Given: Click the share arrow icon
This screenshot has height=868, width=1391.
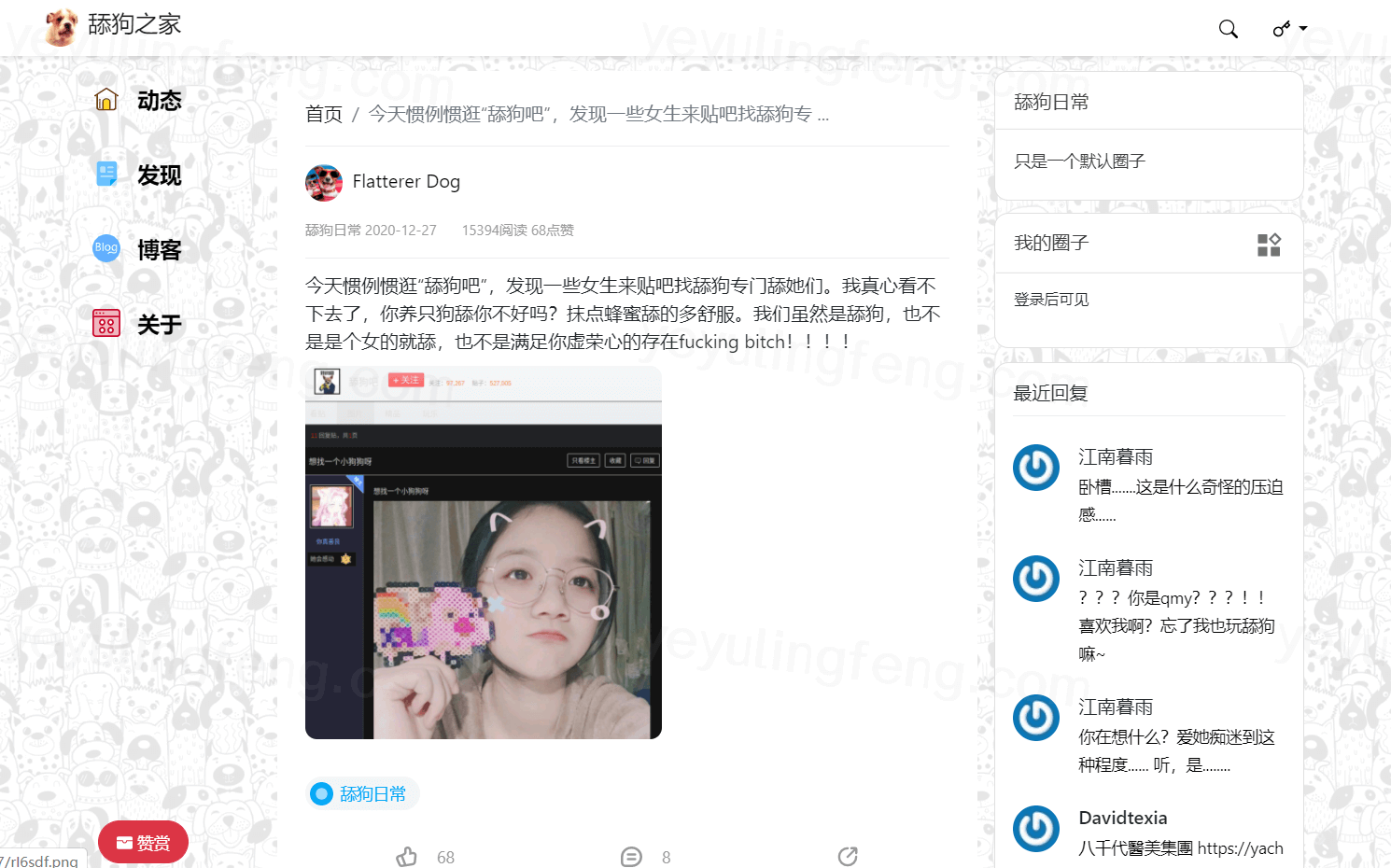Looking at the screenshot, I should (848, 857).
